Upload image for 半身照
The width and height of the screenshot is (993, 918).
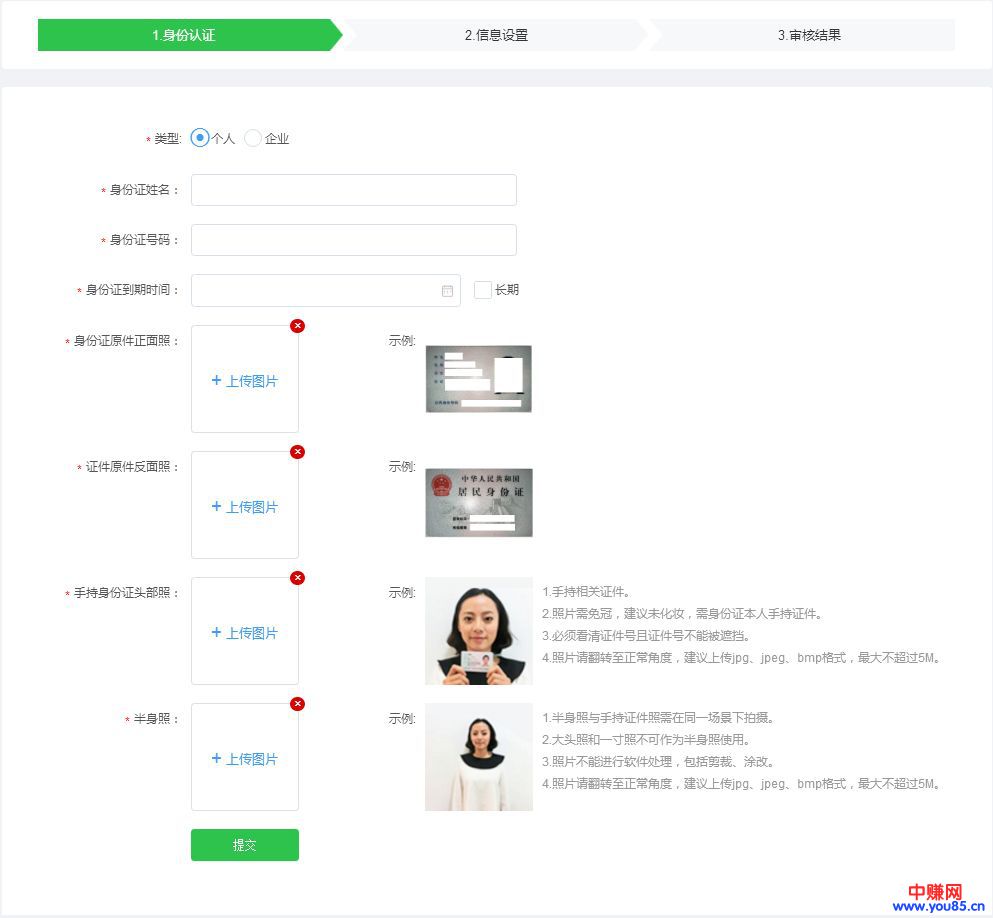point(245,758)
